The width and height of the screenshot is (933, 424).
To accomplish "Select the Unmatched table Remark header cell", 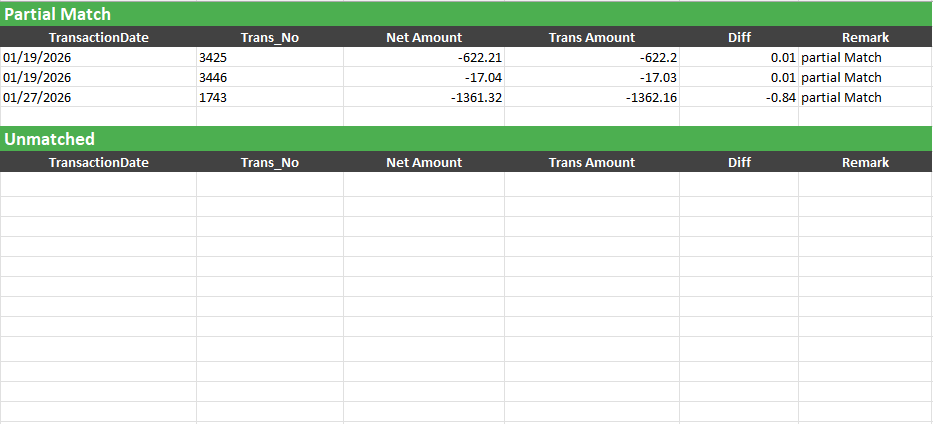I will click(x=866, y=162).
